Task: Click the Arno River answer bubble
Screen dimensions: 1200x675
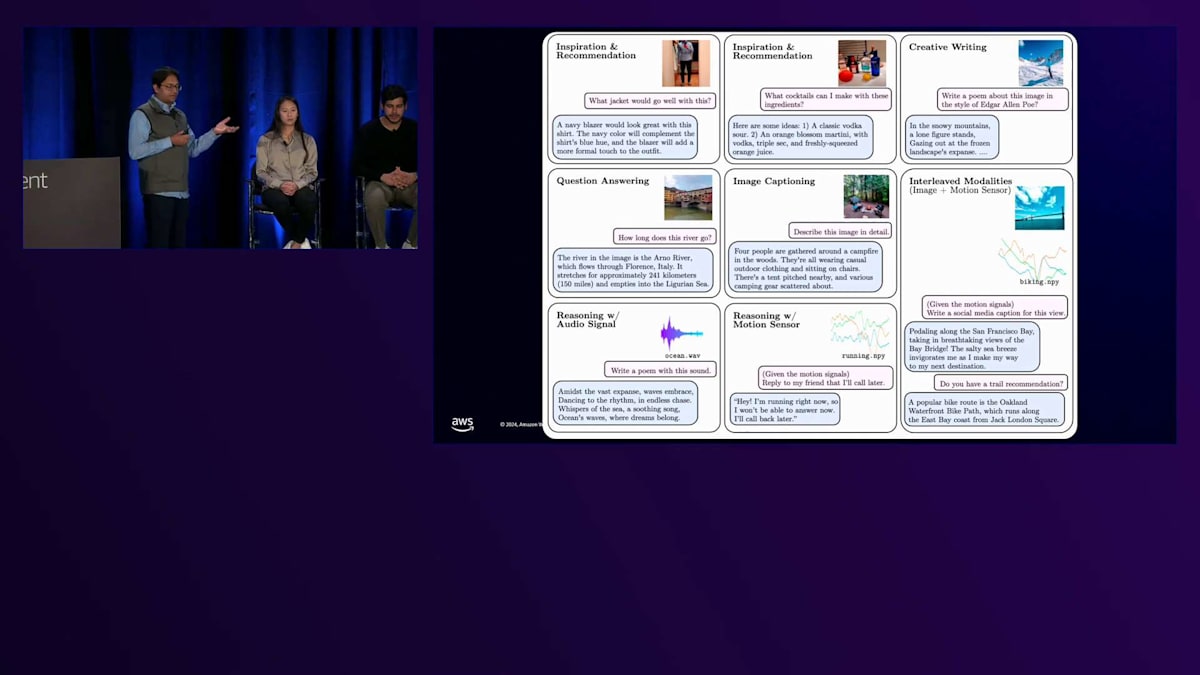Action: point(634,270)
